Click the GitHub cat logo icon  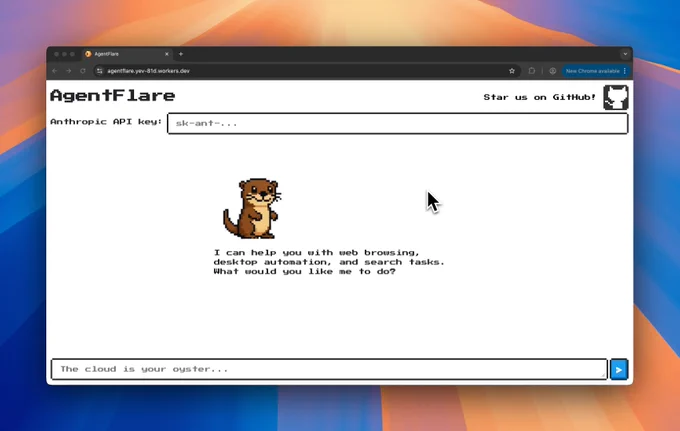pyautogui.click(x=615, y=97)
